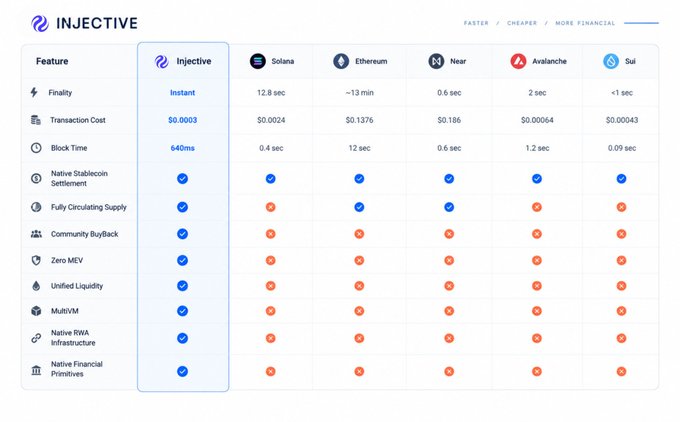
Task: Click Injective's Instant finality value
Action: tap(183, 92)
